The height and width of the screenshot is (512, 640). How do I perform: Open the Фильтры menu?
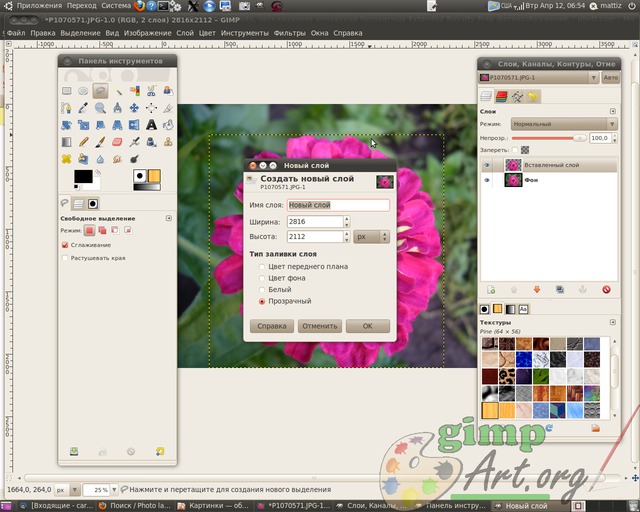tap(289, 33)
